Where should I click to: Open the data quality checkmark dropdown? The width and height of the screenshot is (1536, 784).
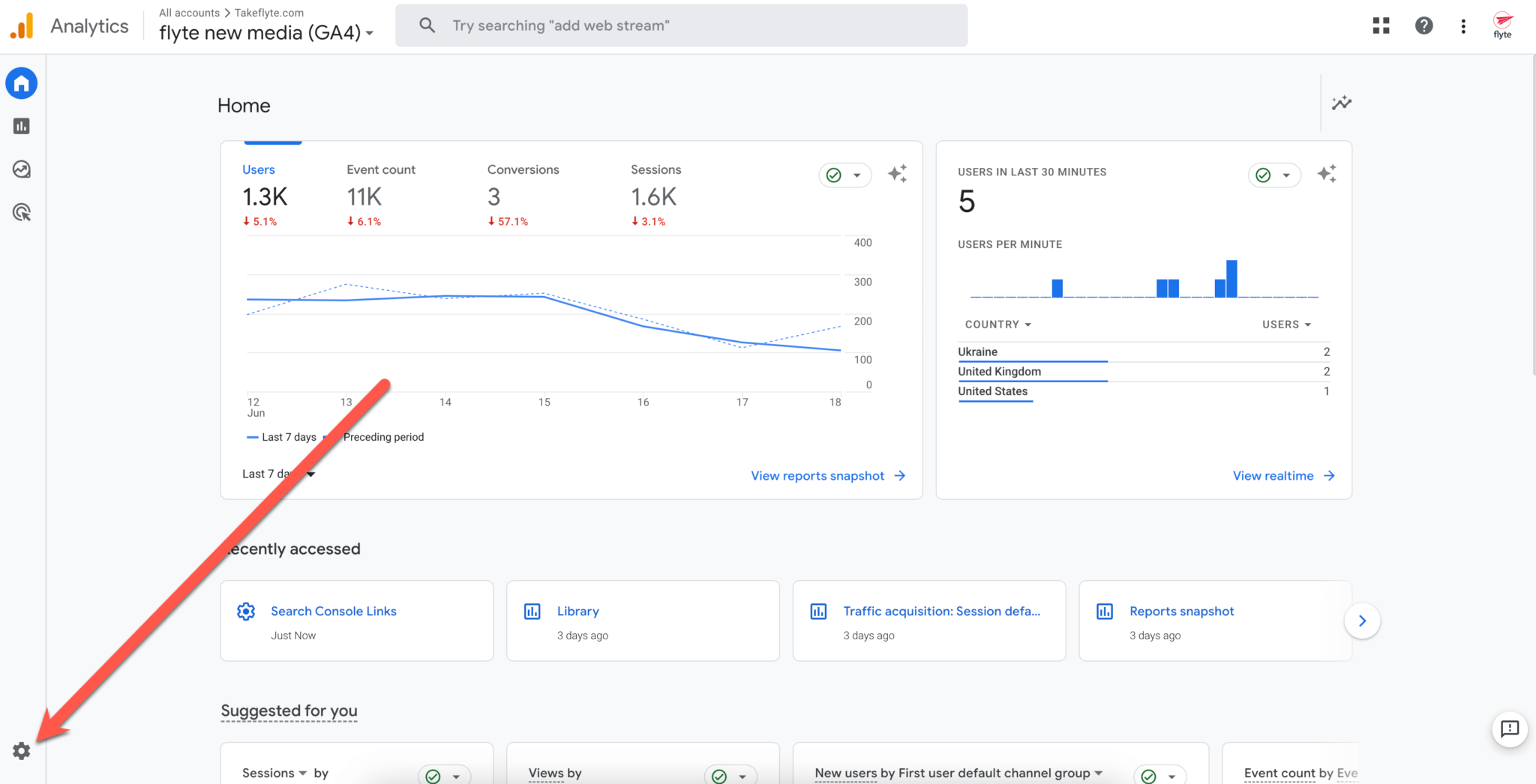point(844,175)
